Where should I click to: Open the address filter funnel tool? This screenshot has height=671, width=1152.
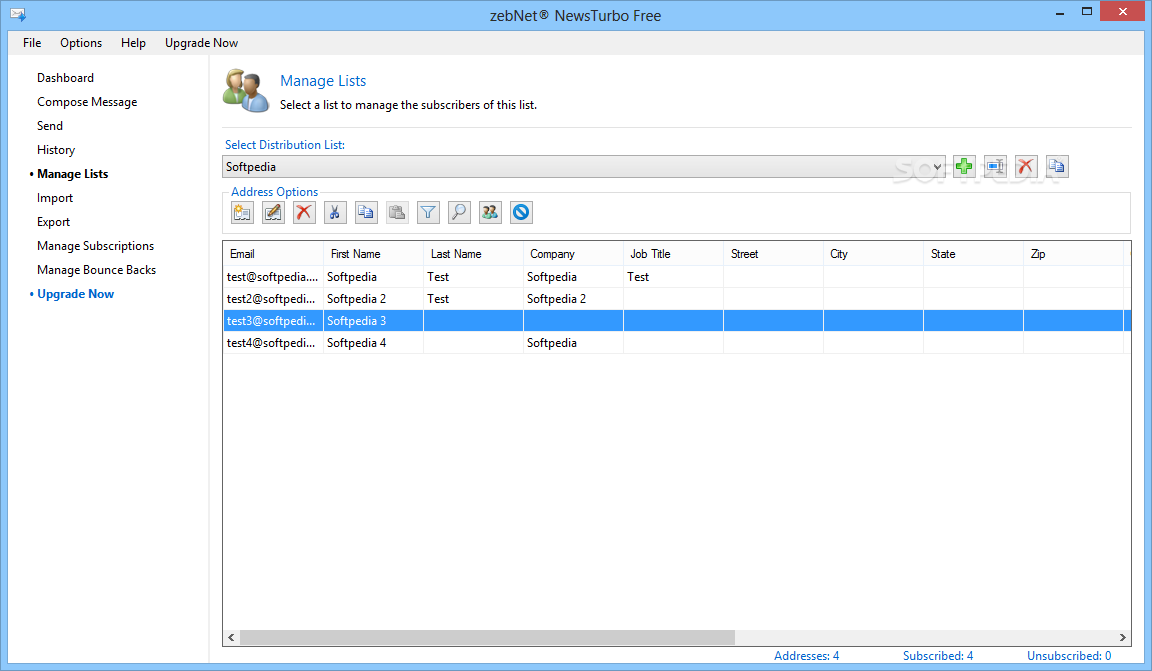(428, 212)
